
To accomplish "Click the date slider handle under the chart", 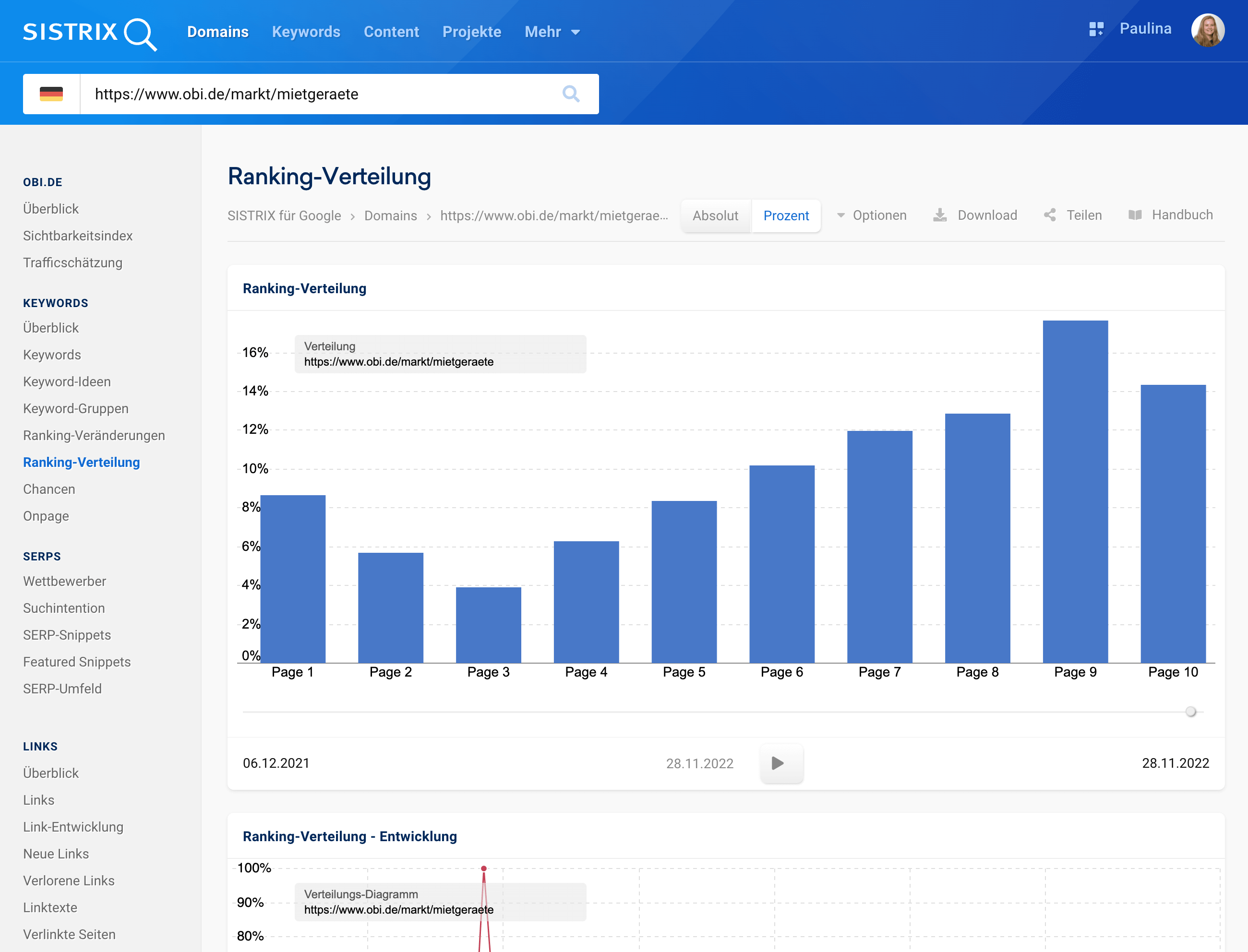I will [1190, 712].
